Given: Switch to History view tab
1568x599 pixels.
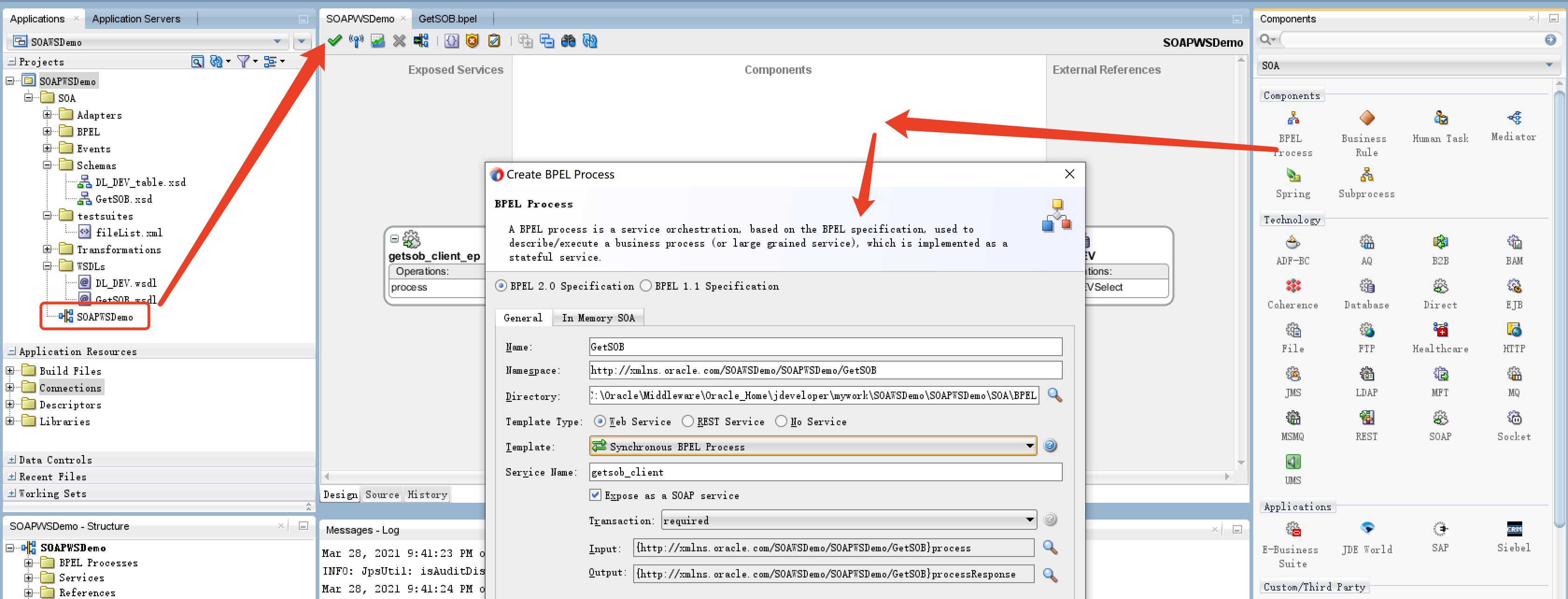Looking at the screenshot, I should [x=427, y=494].
